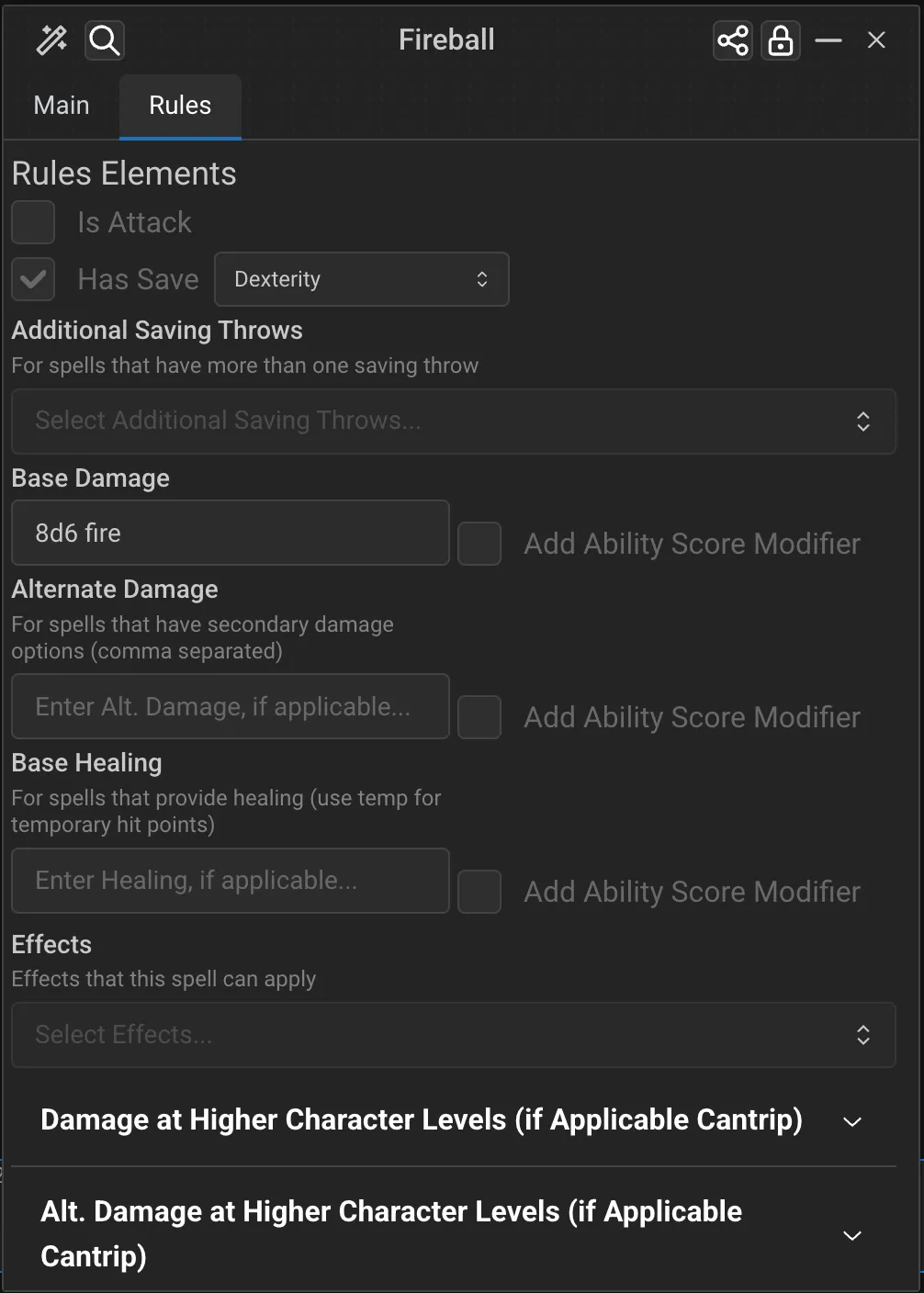Open the spell search tool
Viewport: 924px width, 1293px height.
click(104, 39)
